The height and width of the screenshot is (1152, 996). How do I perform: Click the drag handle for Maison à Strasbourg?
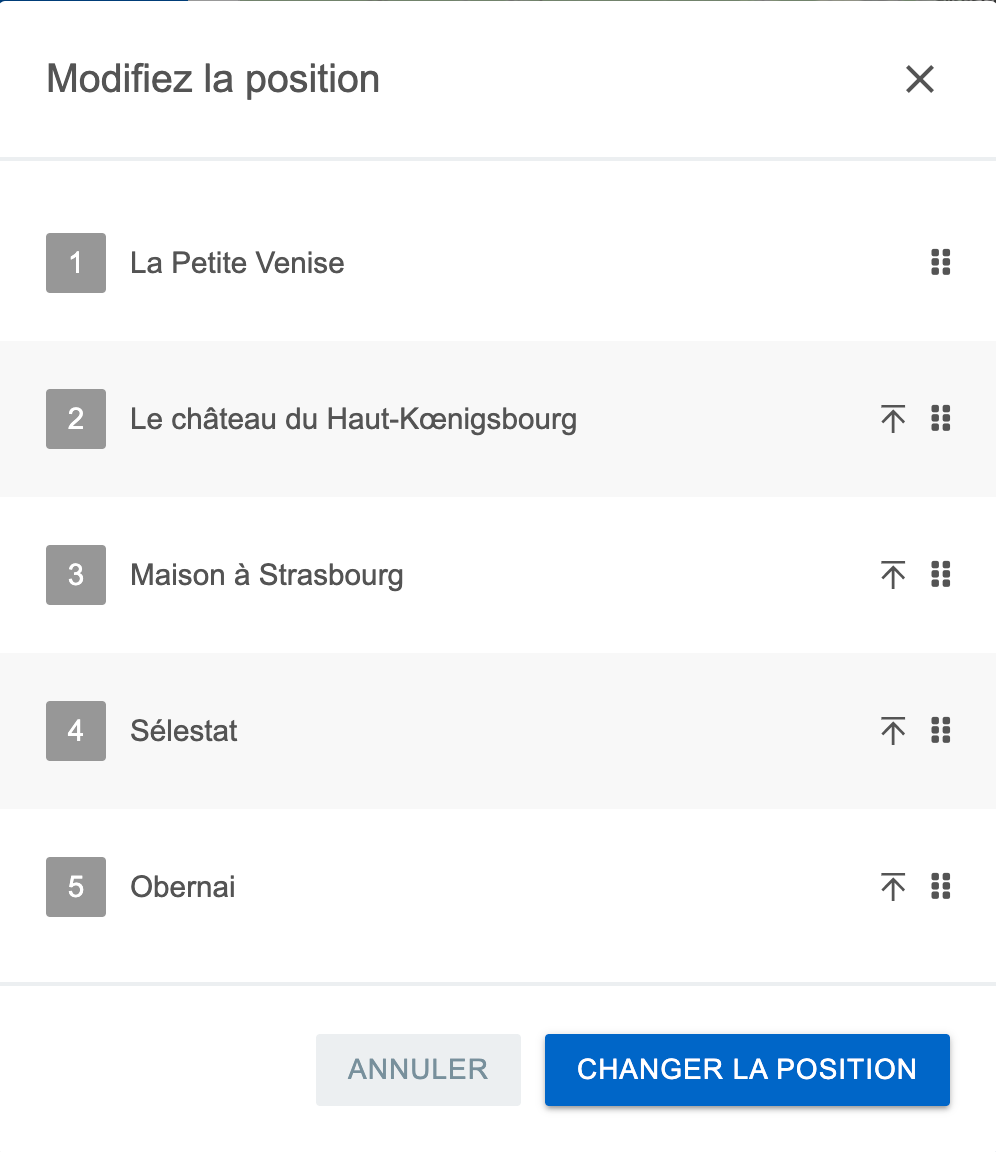[x=940, y=574]
